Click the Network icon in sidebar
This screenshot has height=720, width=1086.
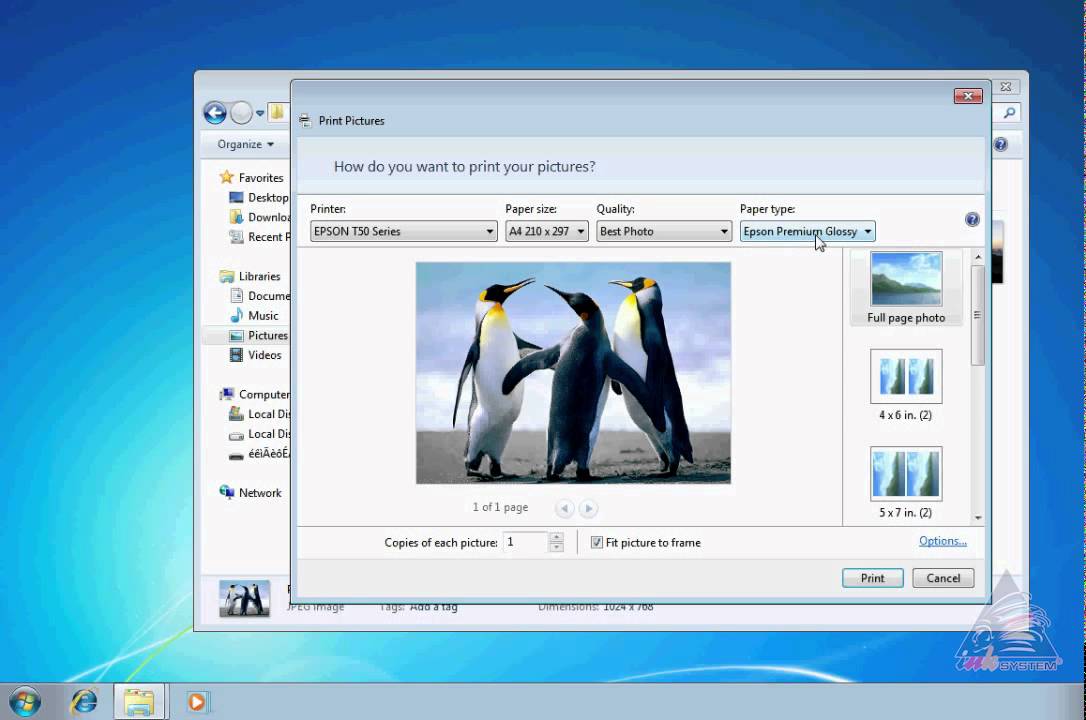(x=226, y=492)
